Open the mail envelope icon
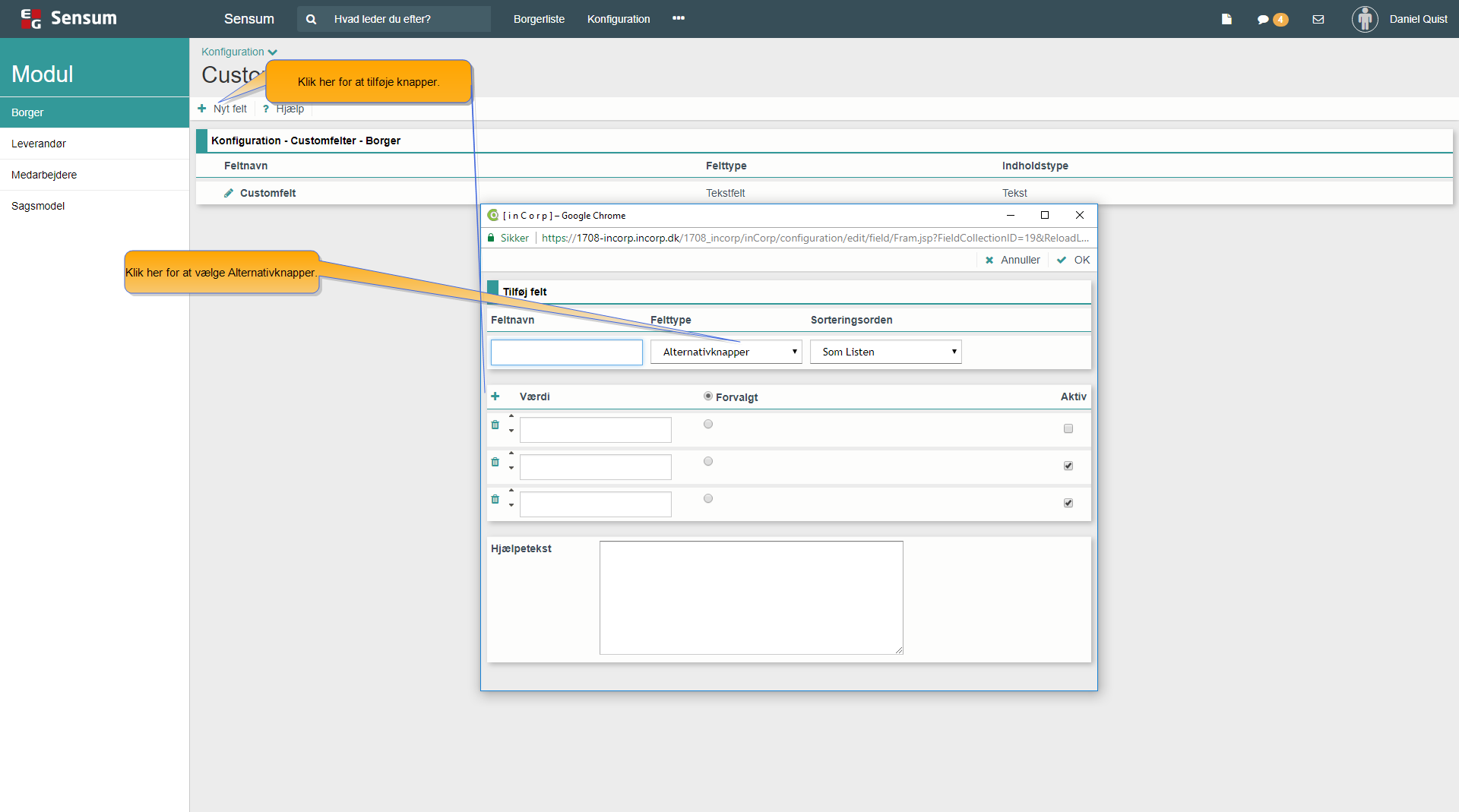Viewport: 1459px width, 812px height. 1318,19
